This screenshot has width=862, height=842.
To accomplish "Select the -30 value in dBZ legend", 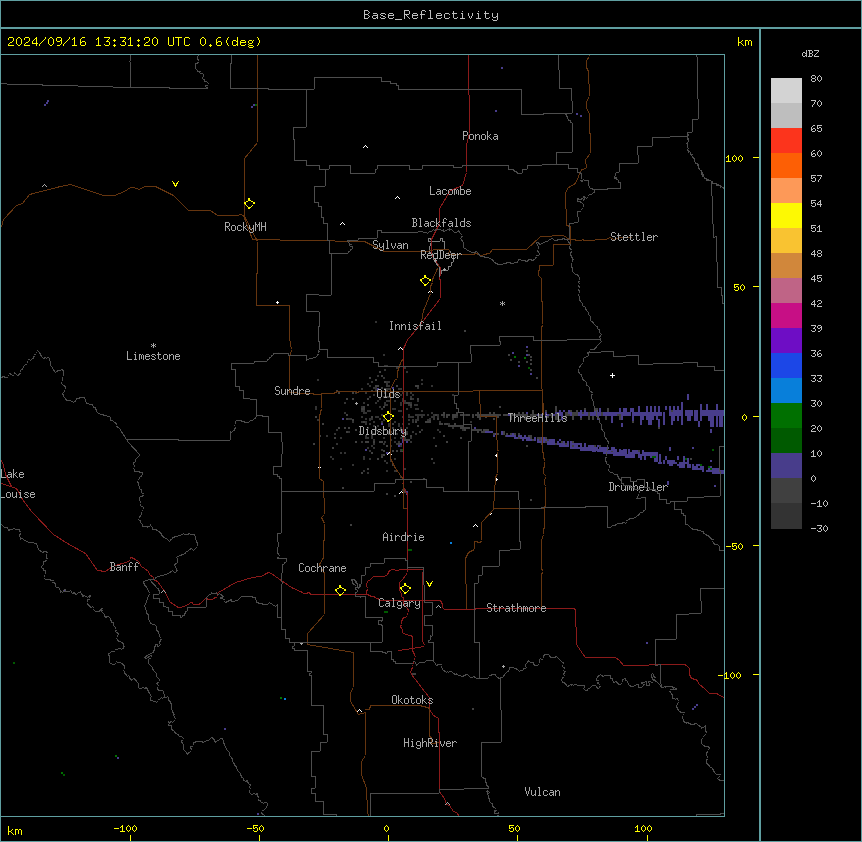I will [x=819, y=528].
